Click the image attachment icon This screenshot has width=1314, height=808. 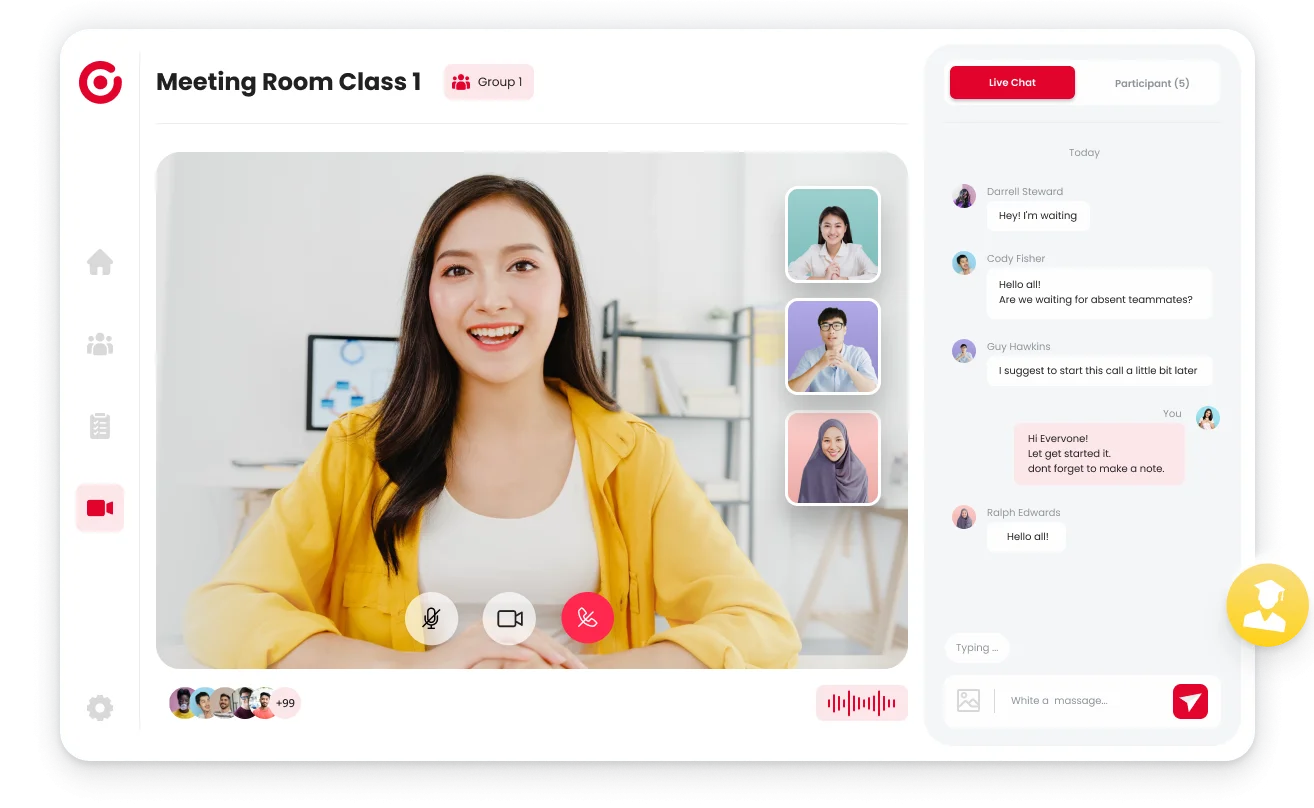pos(968,700)
